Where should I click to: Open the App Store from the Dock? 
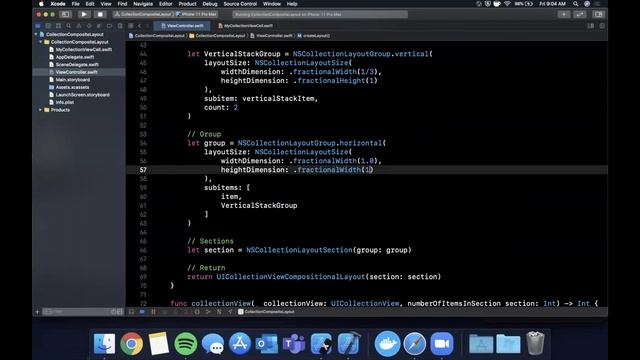[240, 343]
